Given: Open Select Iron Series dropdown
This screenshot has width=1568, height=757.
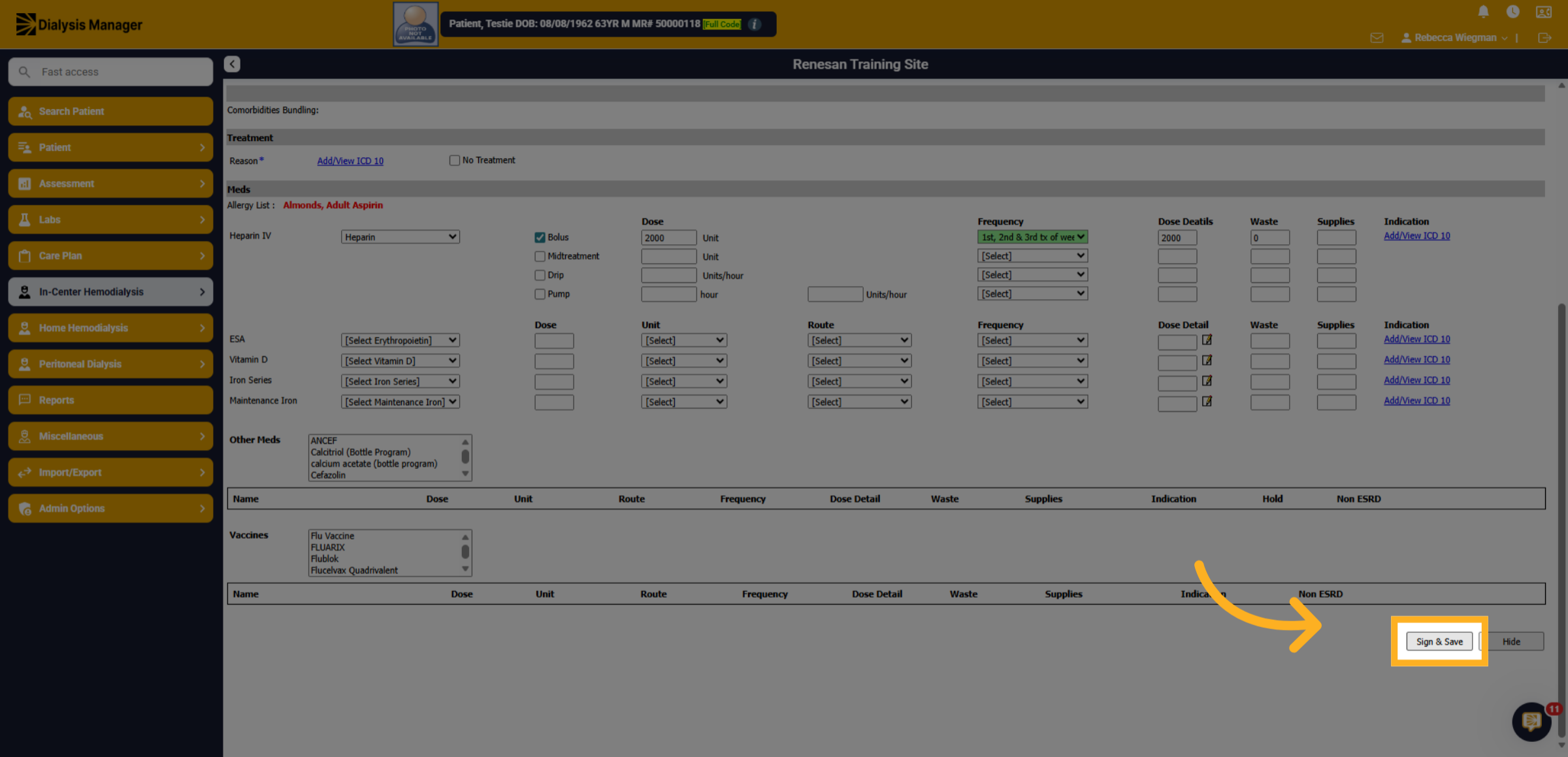Looking at the screenshot, I should tap(400, 381).
